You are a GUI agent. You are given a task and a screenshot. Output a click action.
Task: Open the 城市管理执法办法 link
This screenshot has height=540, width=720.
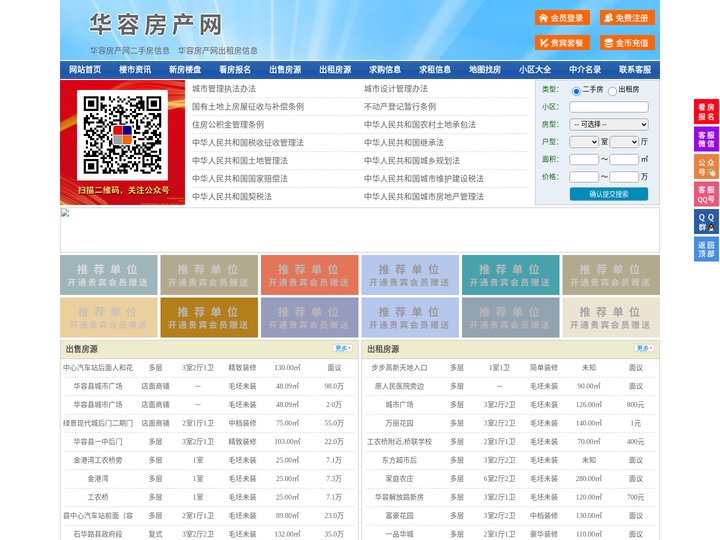224,89
